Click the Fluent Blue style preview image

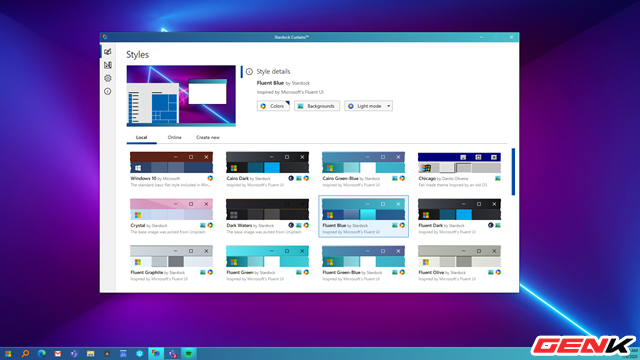tap(181, 96)
